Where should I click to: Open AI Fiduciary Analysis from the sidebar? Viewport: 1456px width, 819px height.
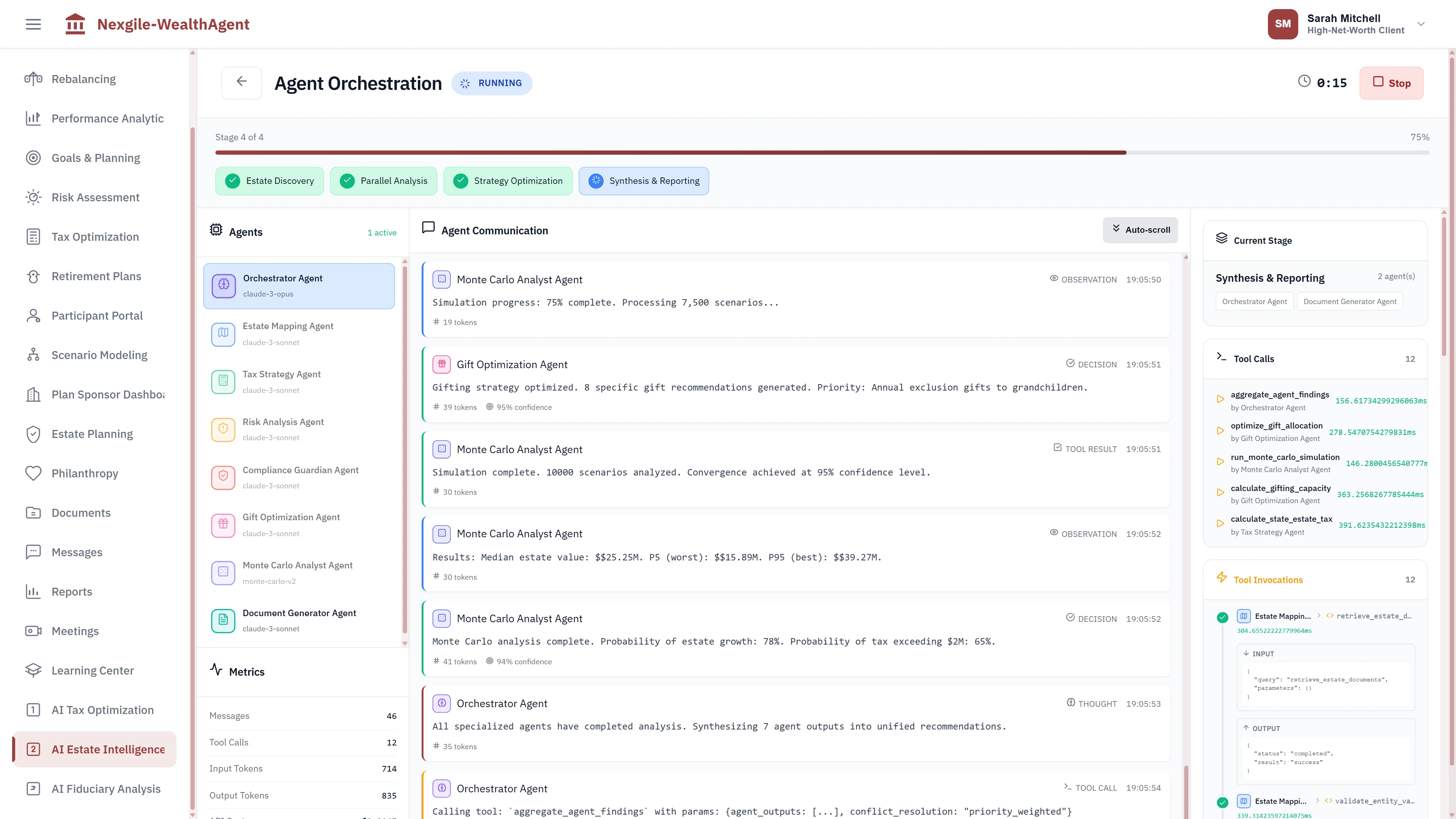click(105, 789)
